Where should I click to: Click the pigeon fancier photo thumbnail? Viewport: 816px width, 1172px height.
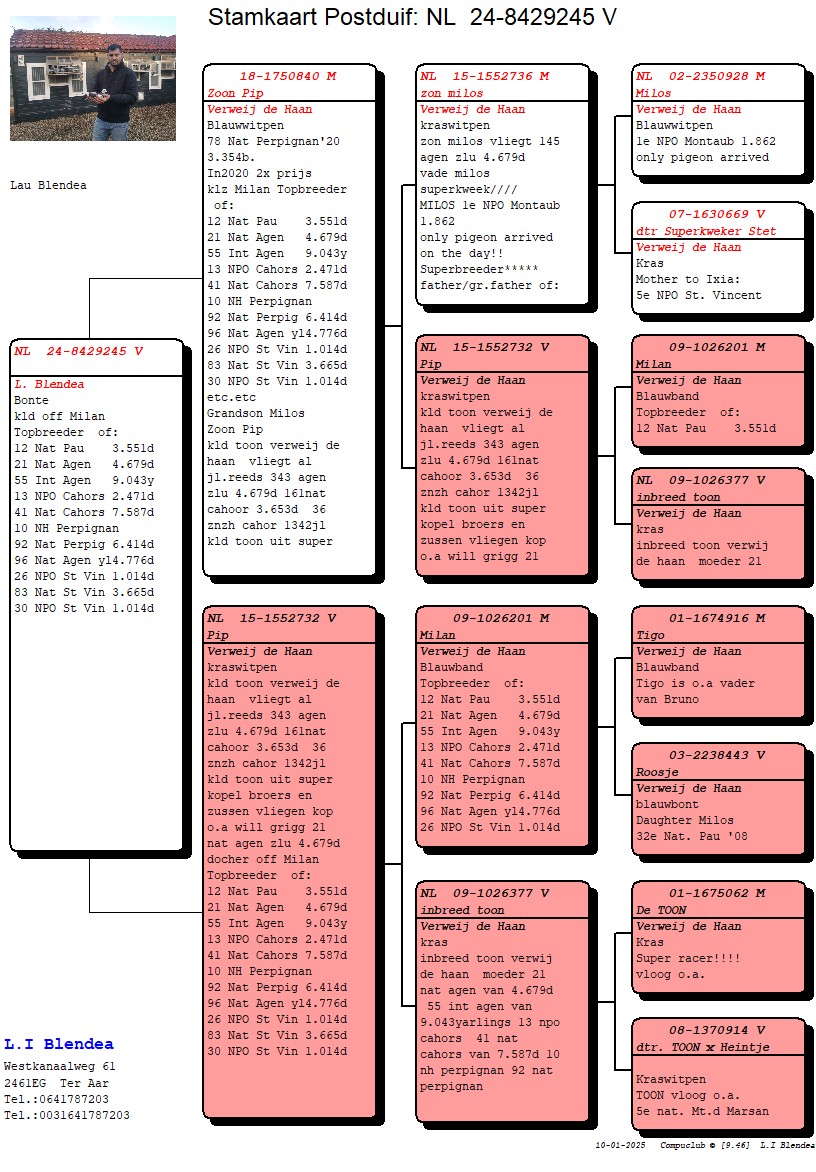point(92,78)
